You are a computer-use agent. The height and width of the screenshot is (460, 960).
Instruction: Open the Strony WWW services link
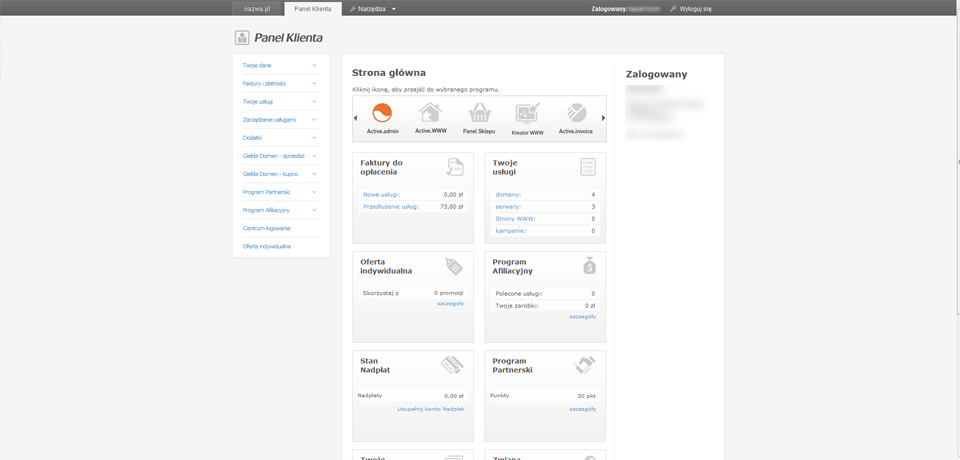tap(515, 219)
